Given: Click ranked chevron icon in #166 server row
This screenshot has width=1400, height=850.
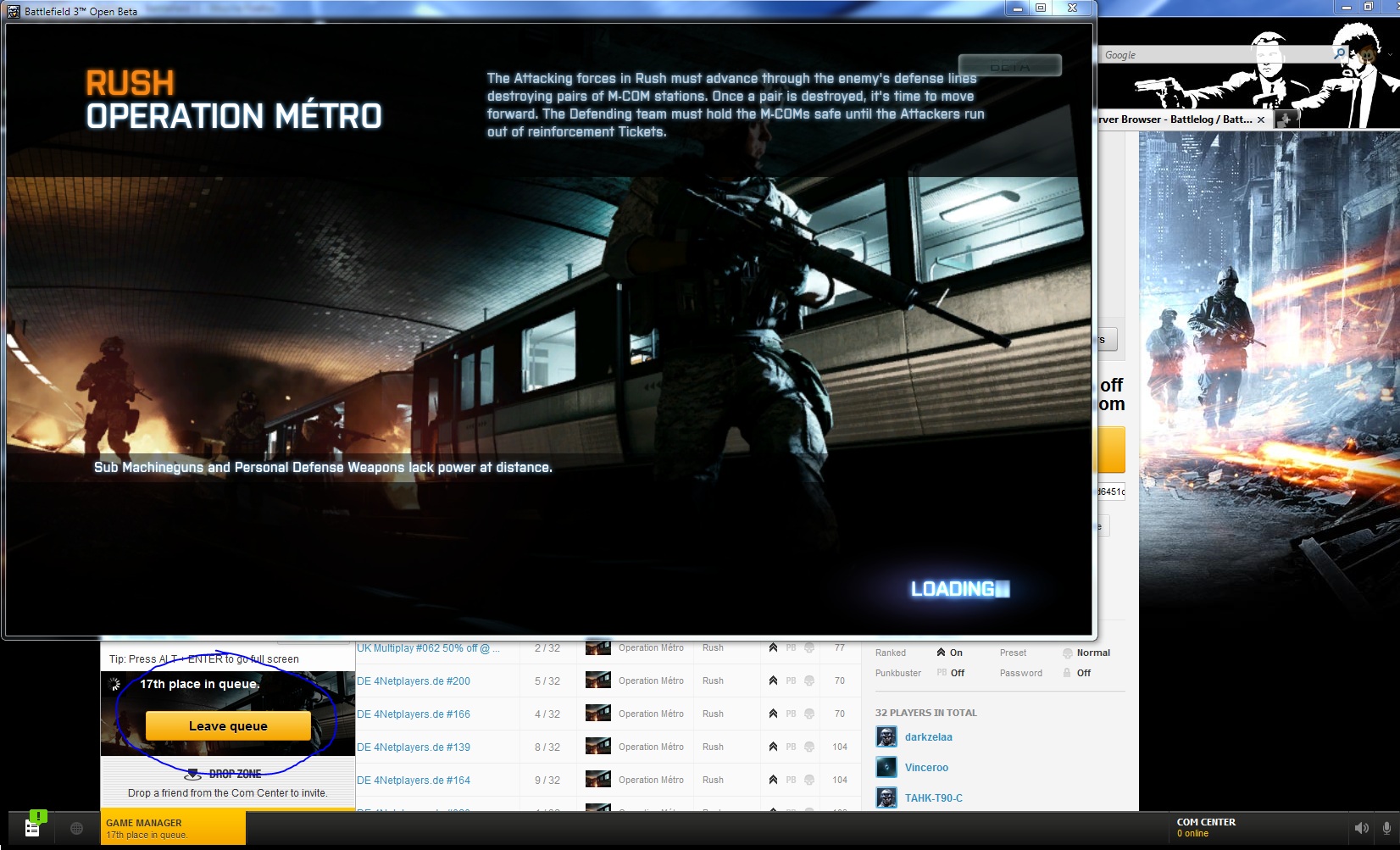Looking at the screenshot, I should point(773,714).
